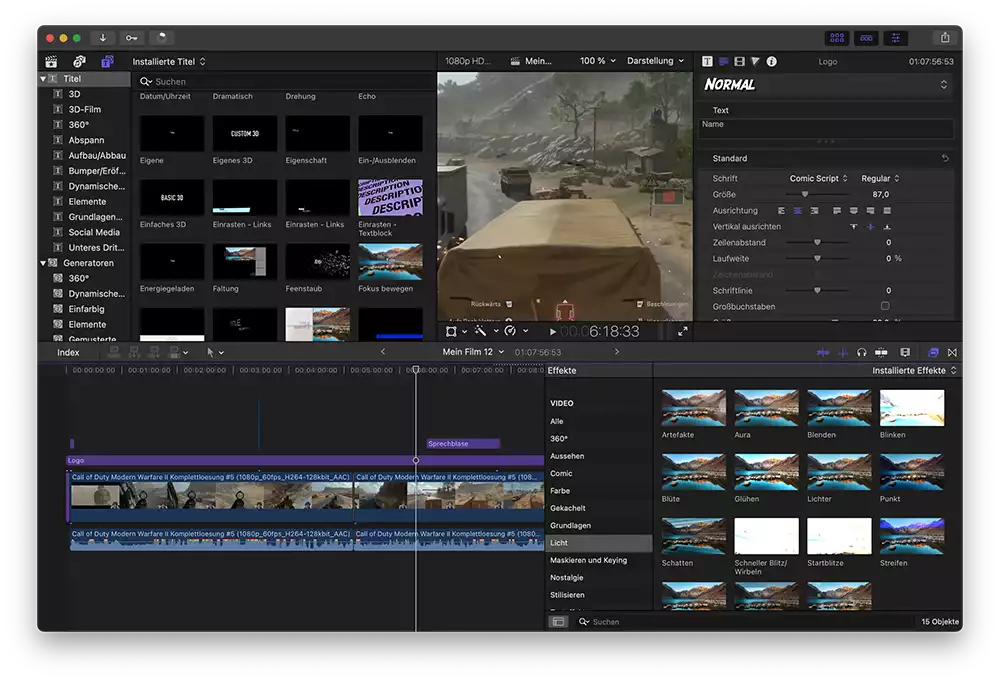Viewport: 1000px width, 681px height.
Task: Open the Installierte Effekte dropdown
Action: (x=914, y=370)
